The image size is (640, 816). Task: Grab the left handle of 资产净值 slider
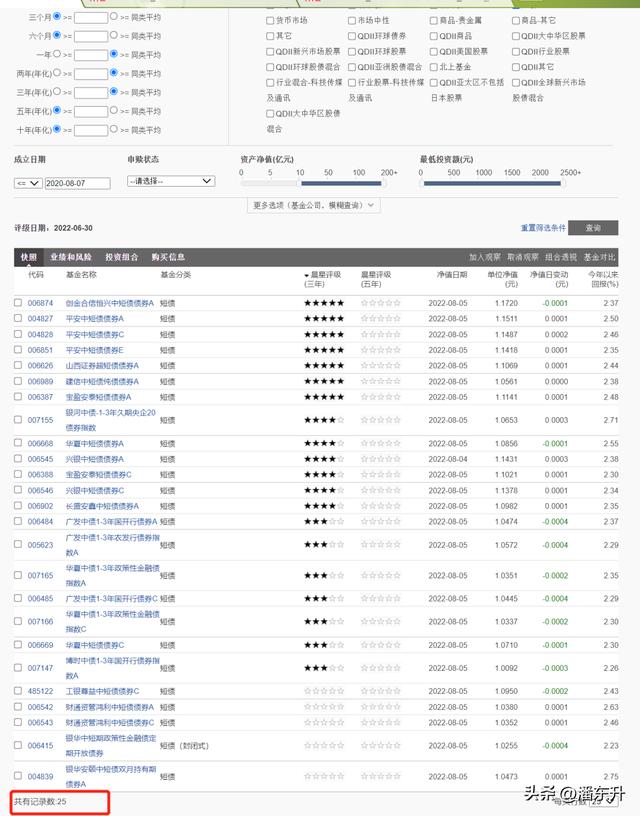tap(300, 183)
